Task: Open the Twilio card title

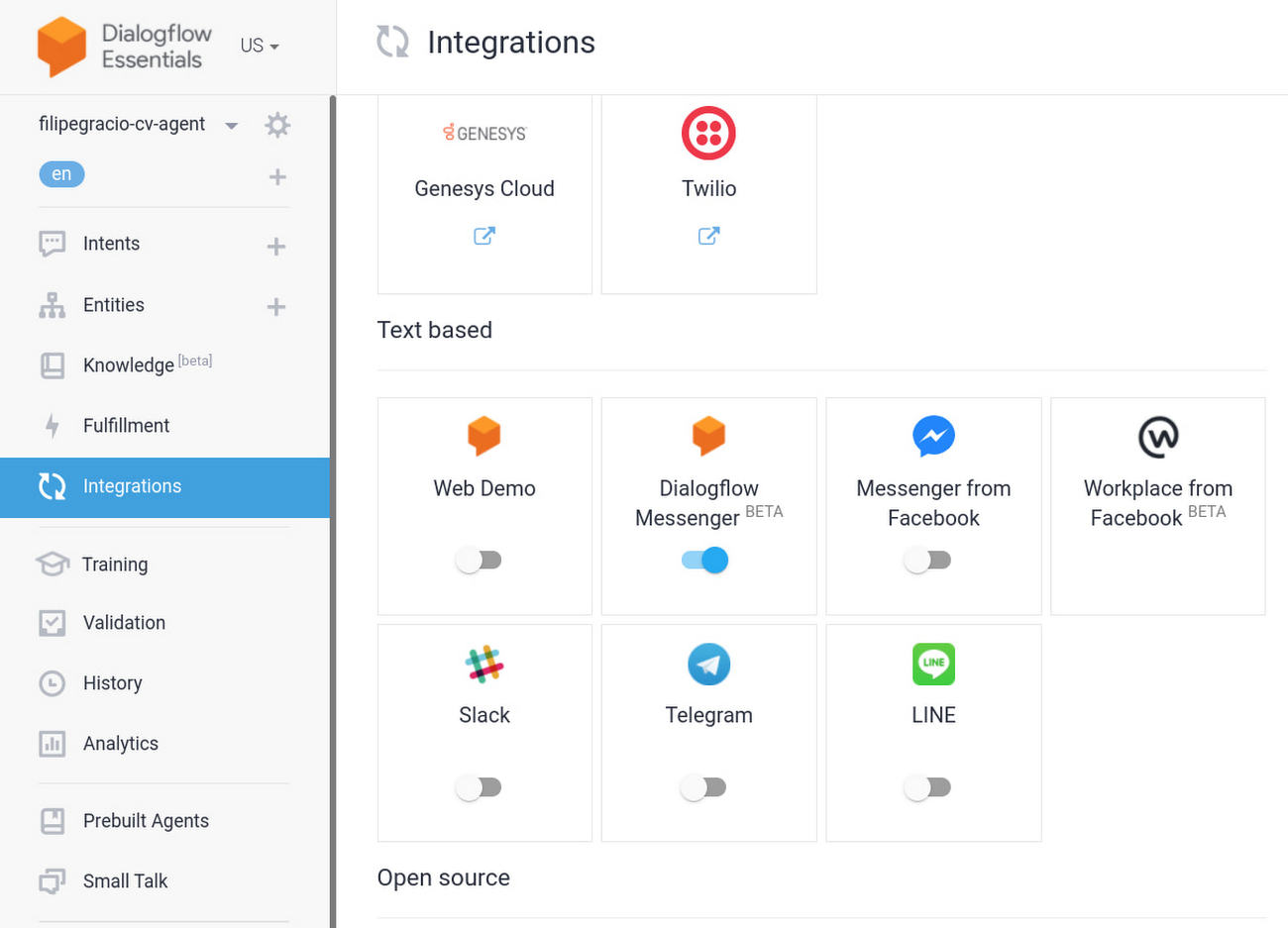Action: point(708,188)
